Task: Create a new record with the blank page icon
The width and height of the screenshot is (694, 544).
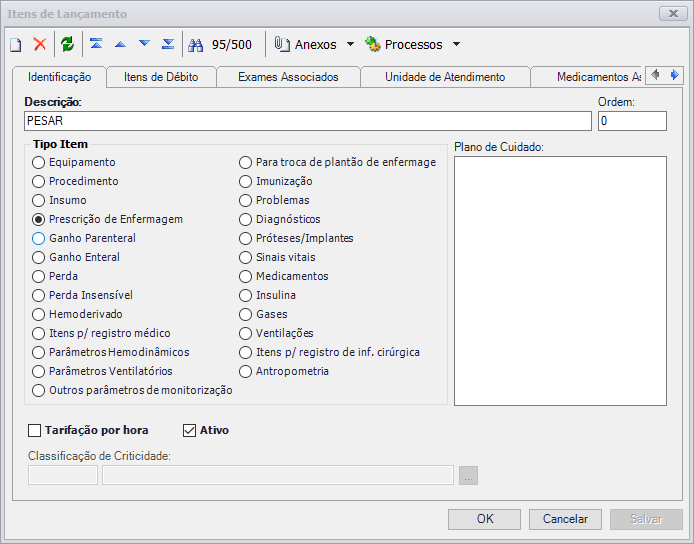Action: coord(16,45)
